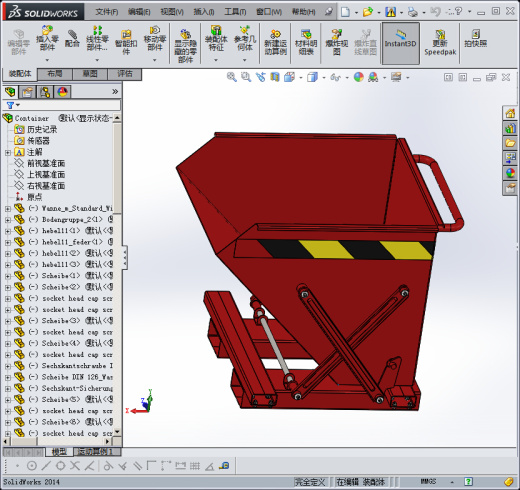Select the Mate tool icon
This screenshot has width=520, height=490.
point(72,38)
